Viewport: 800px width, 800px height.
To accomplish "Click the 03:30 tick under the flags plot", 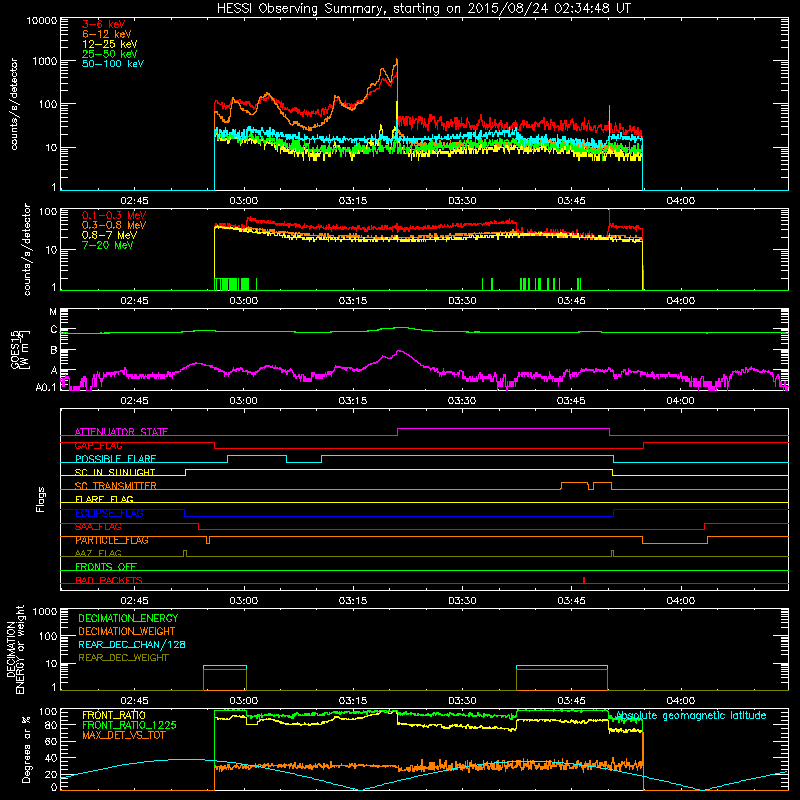I will tap(462, 601).
